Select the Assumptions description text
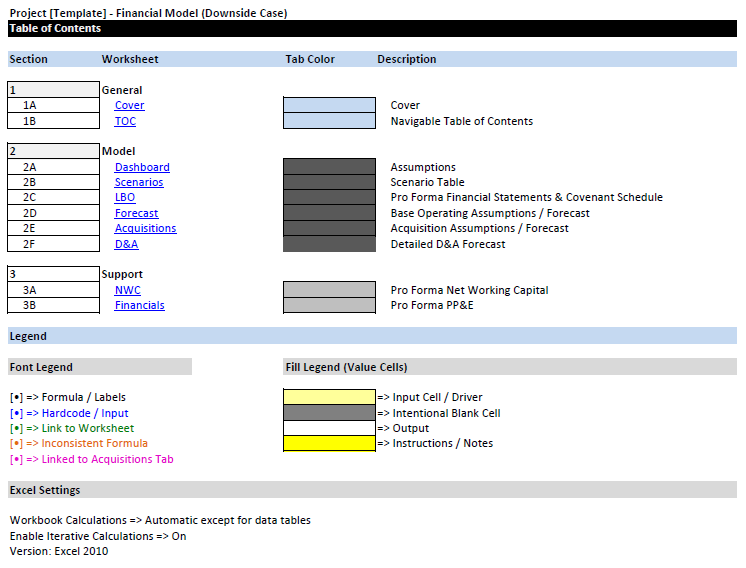 (423, 167)
